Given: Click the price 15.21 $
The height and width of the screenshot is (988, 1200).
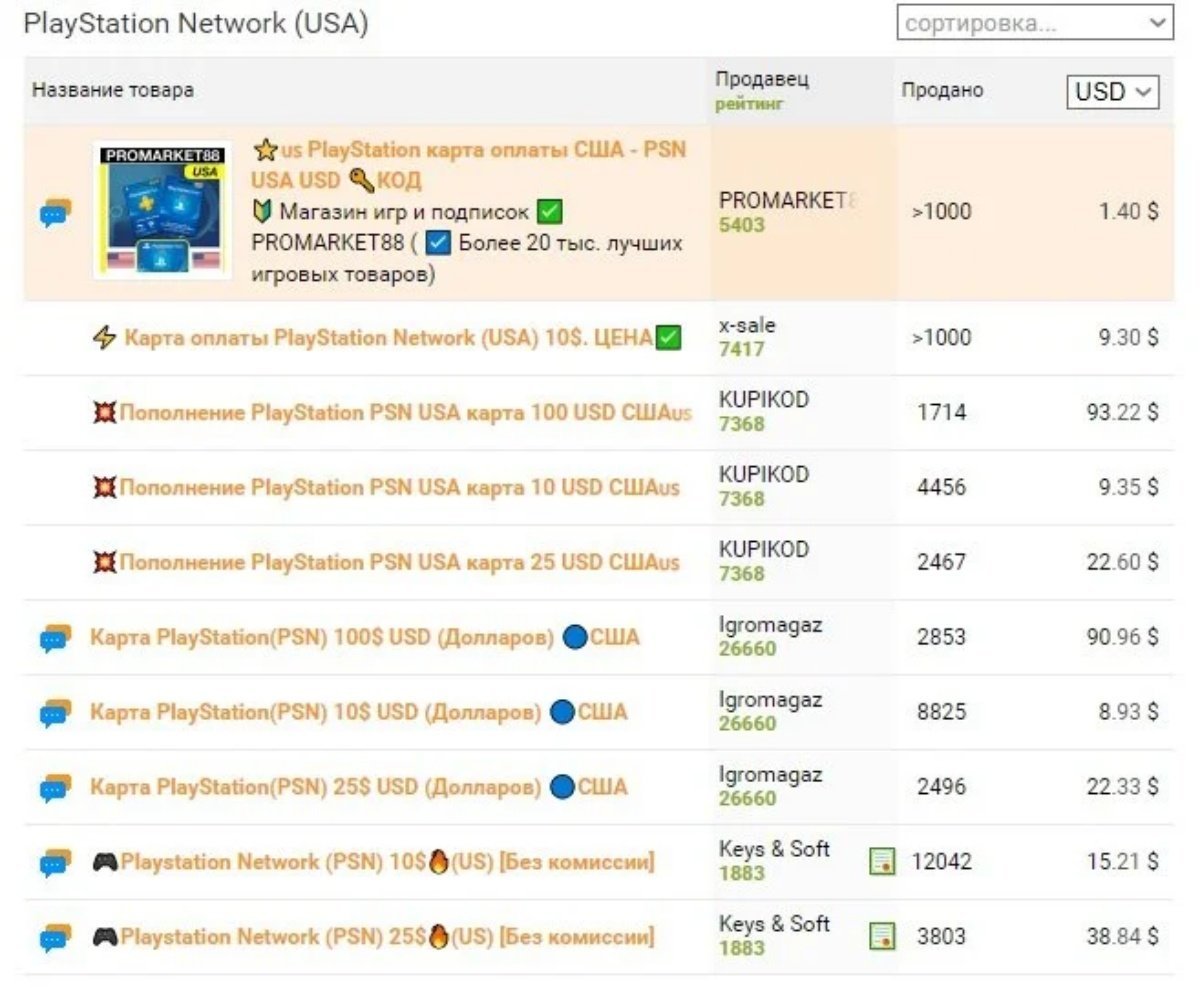Looking at the screenshot, I should 1123,861.
